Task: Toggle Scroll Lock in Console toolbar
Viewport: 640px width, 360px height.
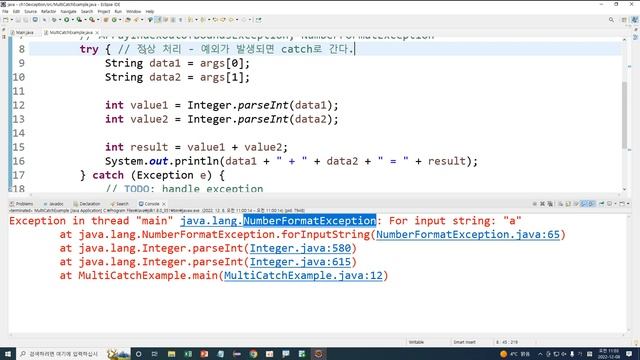Action: (567, 203)
